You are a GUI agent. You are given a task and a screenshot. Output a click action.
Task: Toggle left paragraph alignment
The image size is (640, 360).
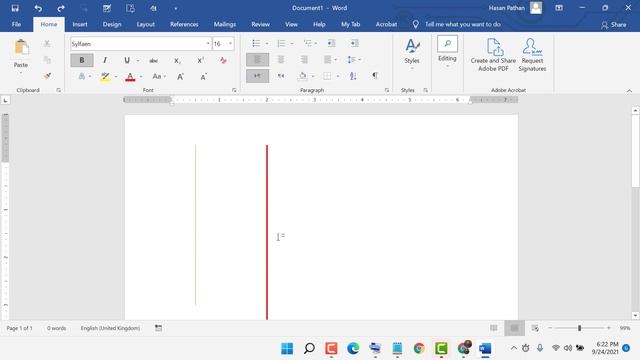[257, 60]
